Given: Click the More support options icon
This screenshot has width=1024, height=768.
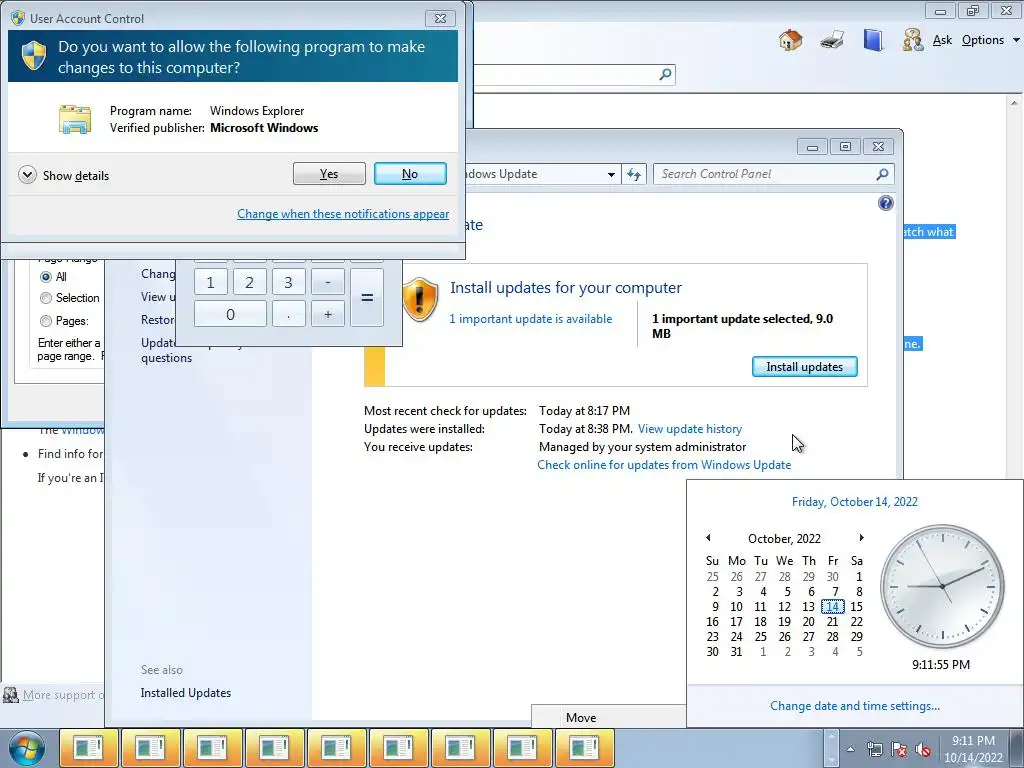Looking at the screenshot, I should pos(10,695).
